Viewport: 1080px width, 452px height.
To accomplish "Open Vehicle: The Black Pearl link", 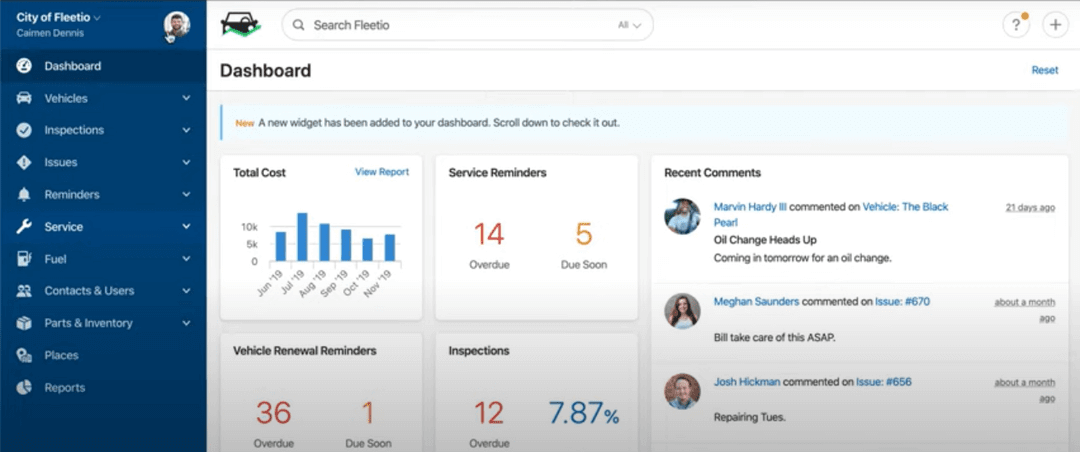I will [905, 207].
